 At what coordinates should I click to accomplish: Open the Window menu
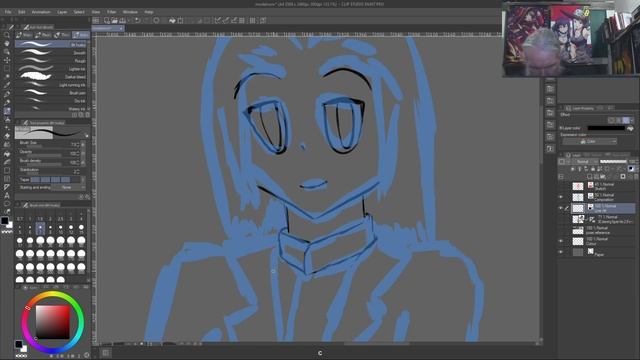point(130,12)
